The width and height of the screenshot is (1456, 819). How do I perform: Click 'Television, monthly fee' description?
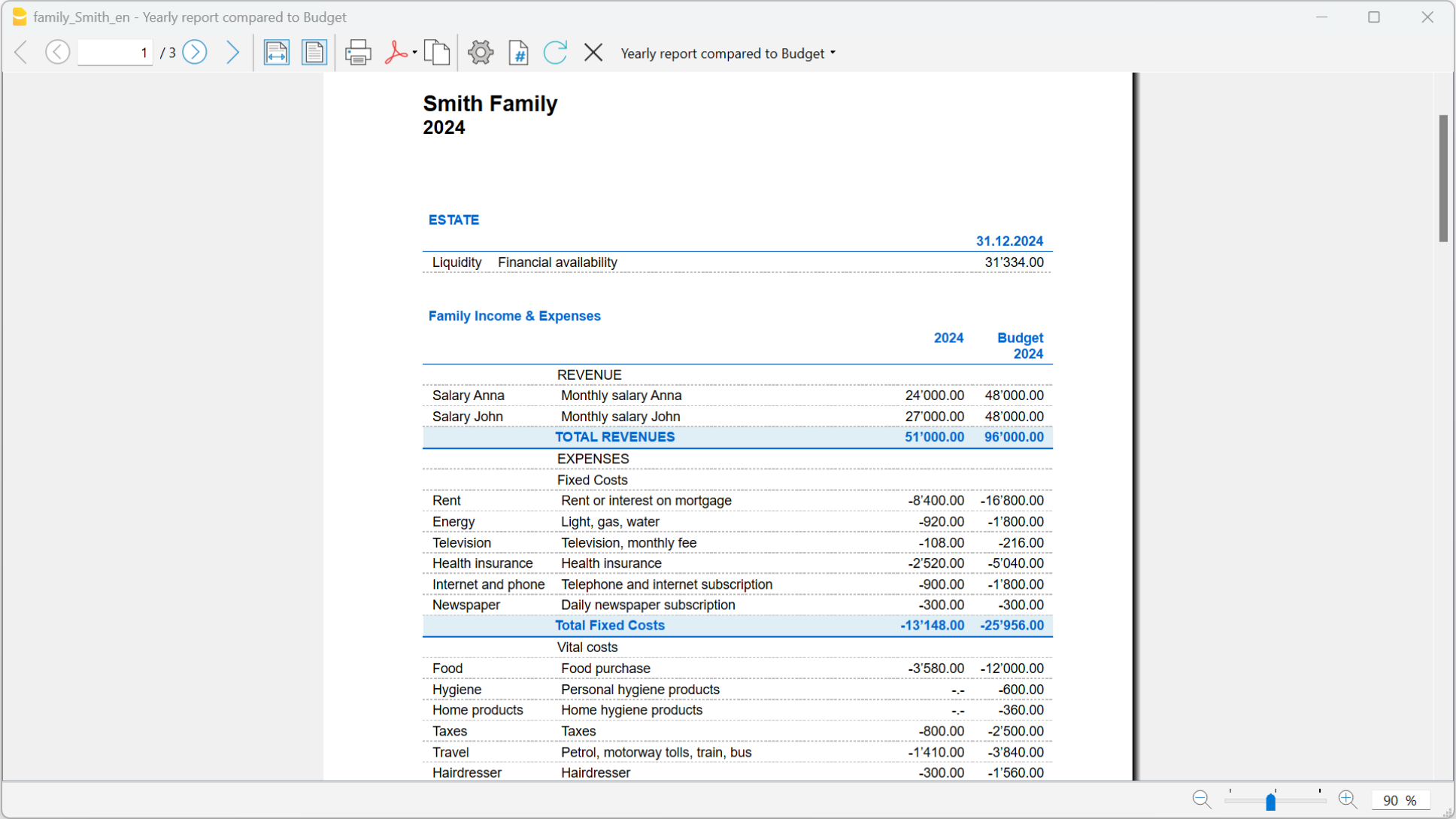tap(629, 543)
